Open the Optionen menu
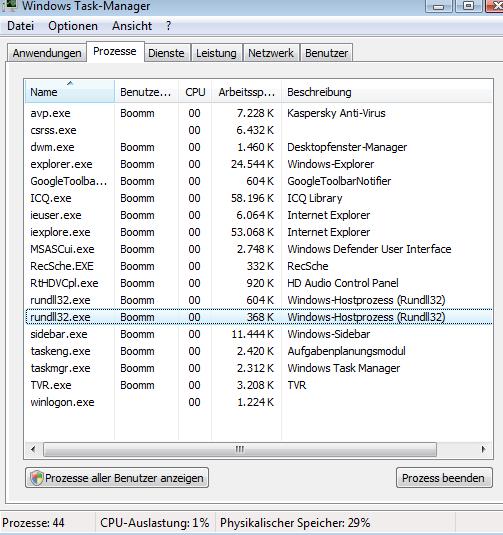This screenshot has height=535, width=503. click(73, 26)
